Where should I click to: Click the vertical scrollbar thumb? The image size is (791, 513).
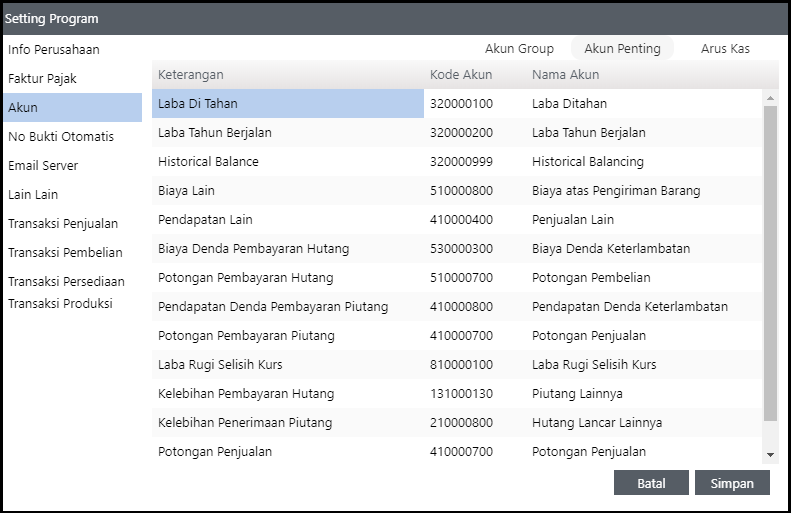(769, 260)
